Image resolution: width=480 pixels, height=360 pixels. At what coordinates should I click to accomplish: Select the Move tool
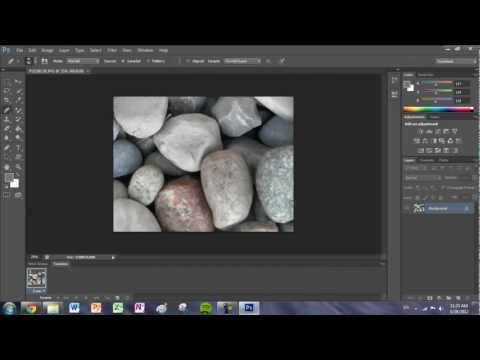18,82
